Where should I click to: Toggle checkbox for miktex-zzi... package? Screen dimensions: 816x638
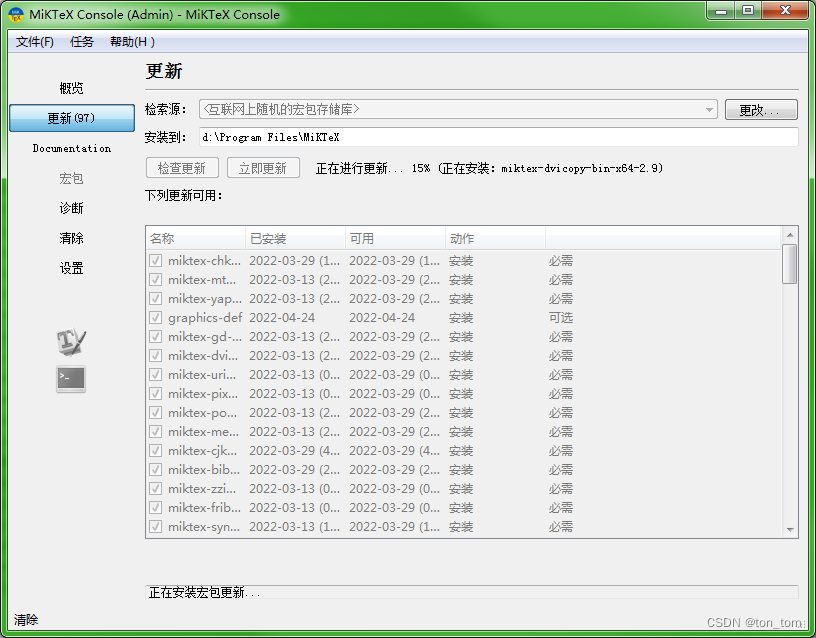click(x=156, y=488)
